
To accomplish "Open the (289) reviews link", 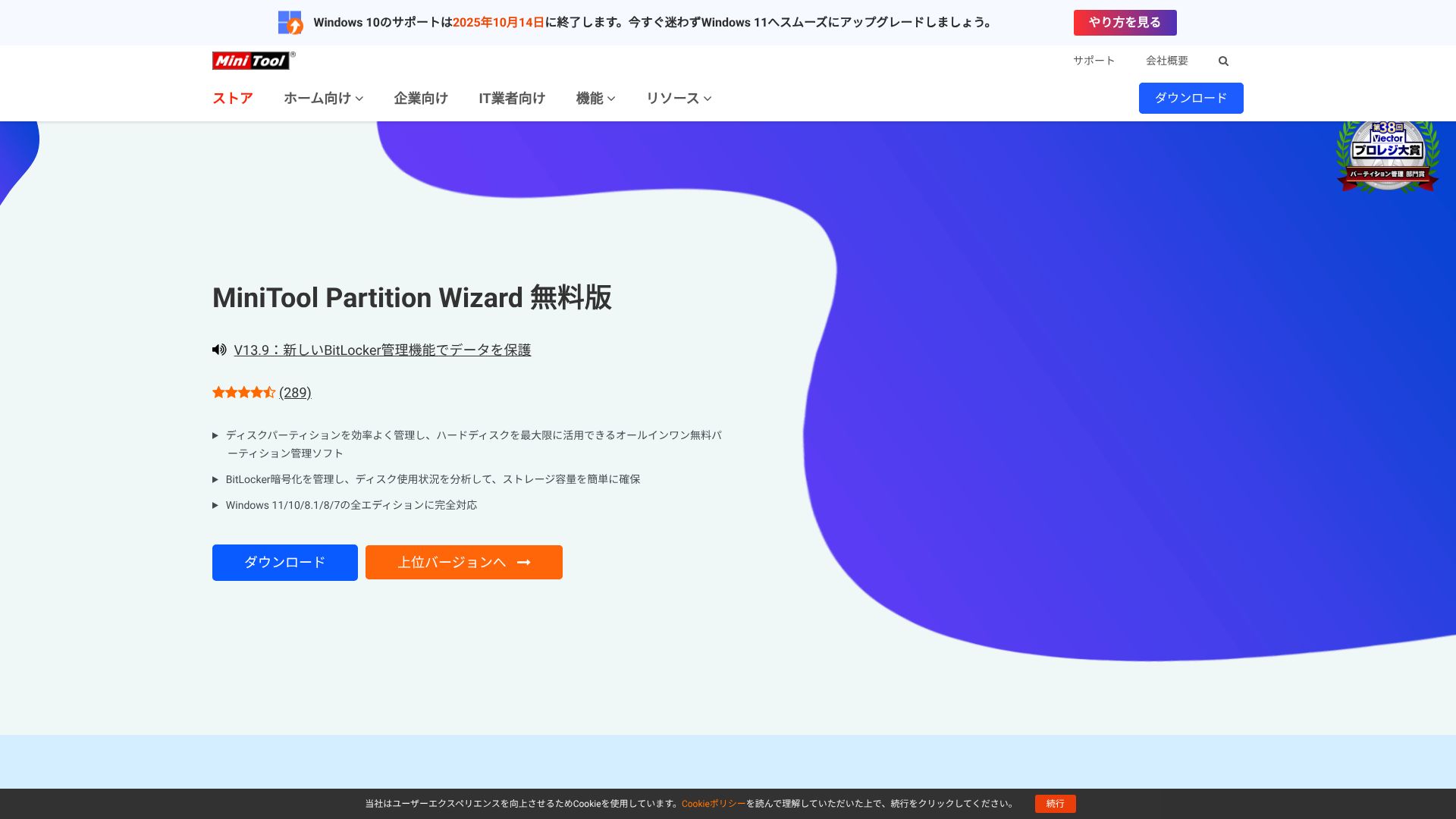I will click(x=295, y=393).
